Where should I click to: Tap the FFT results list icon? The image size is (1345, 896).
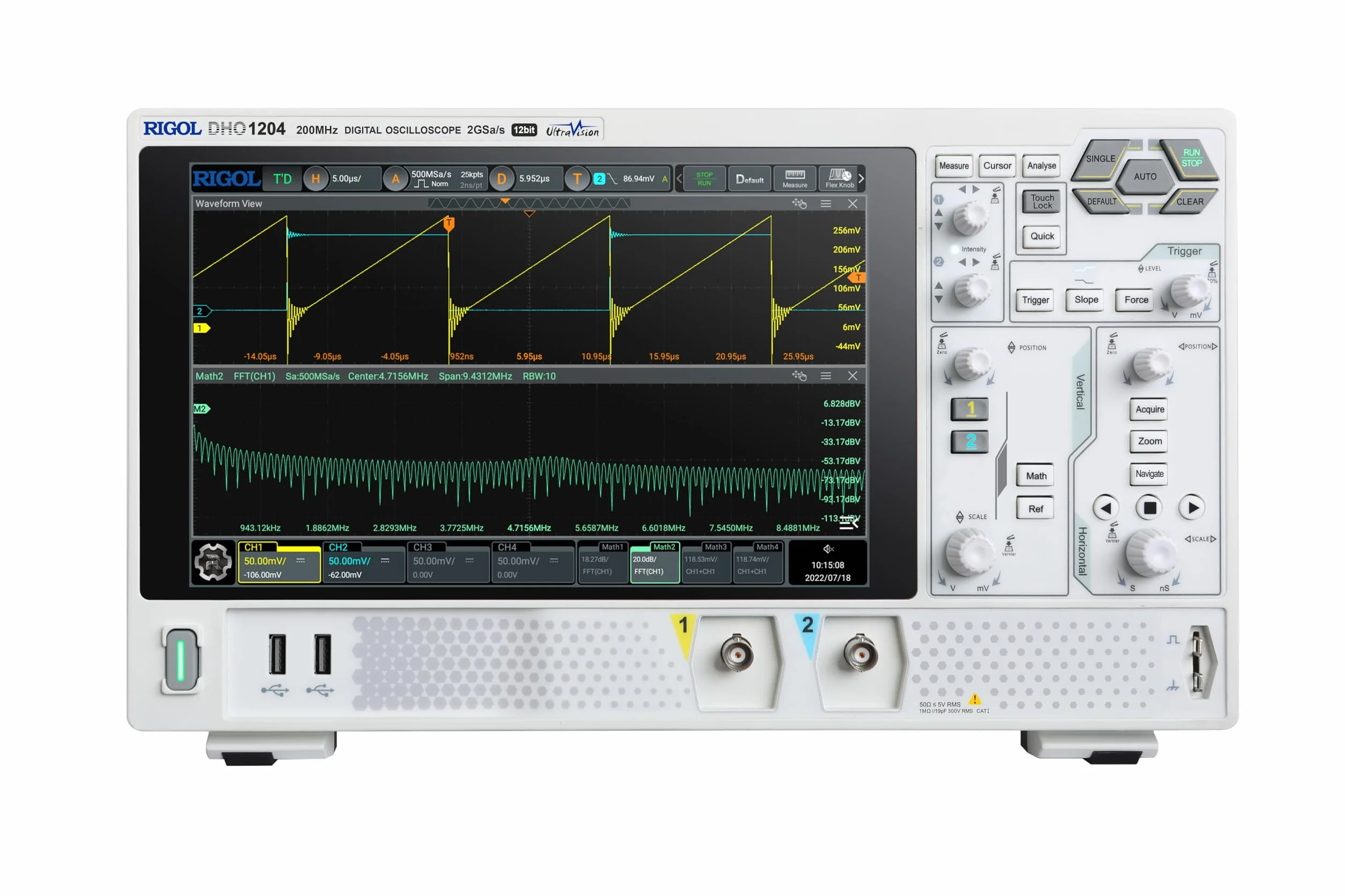pyautogui.click(x=848, y=522)
